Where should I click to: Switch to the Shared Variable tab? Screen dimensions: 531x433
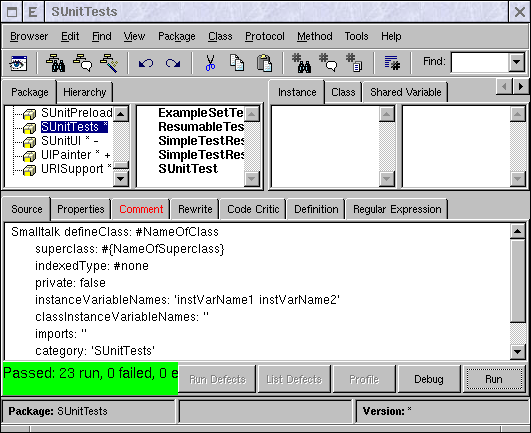pyautogui.click(x=405, y=92)
